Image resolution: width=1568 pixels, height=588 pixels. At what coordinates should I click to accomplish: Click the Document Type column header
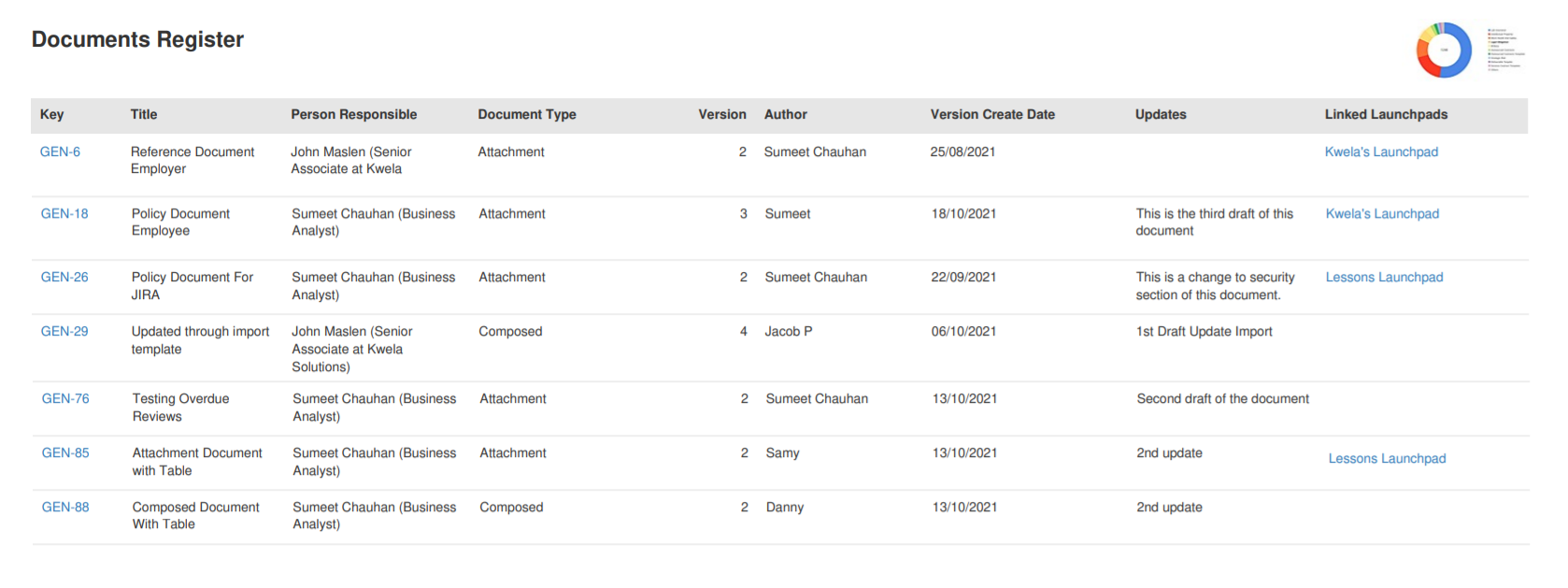[x=527, y=114]
